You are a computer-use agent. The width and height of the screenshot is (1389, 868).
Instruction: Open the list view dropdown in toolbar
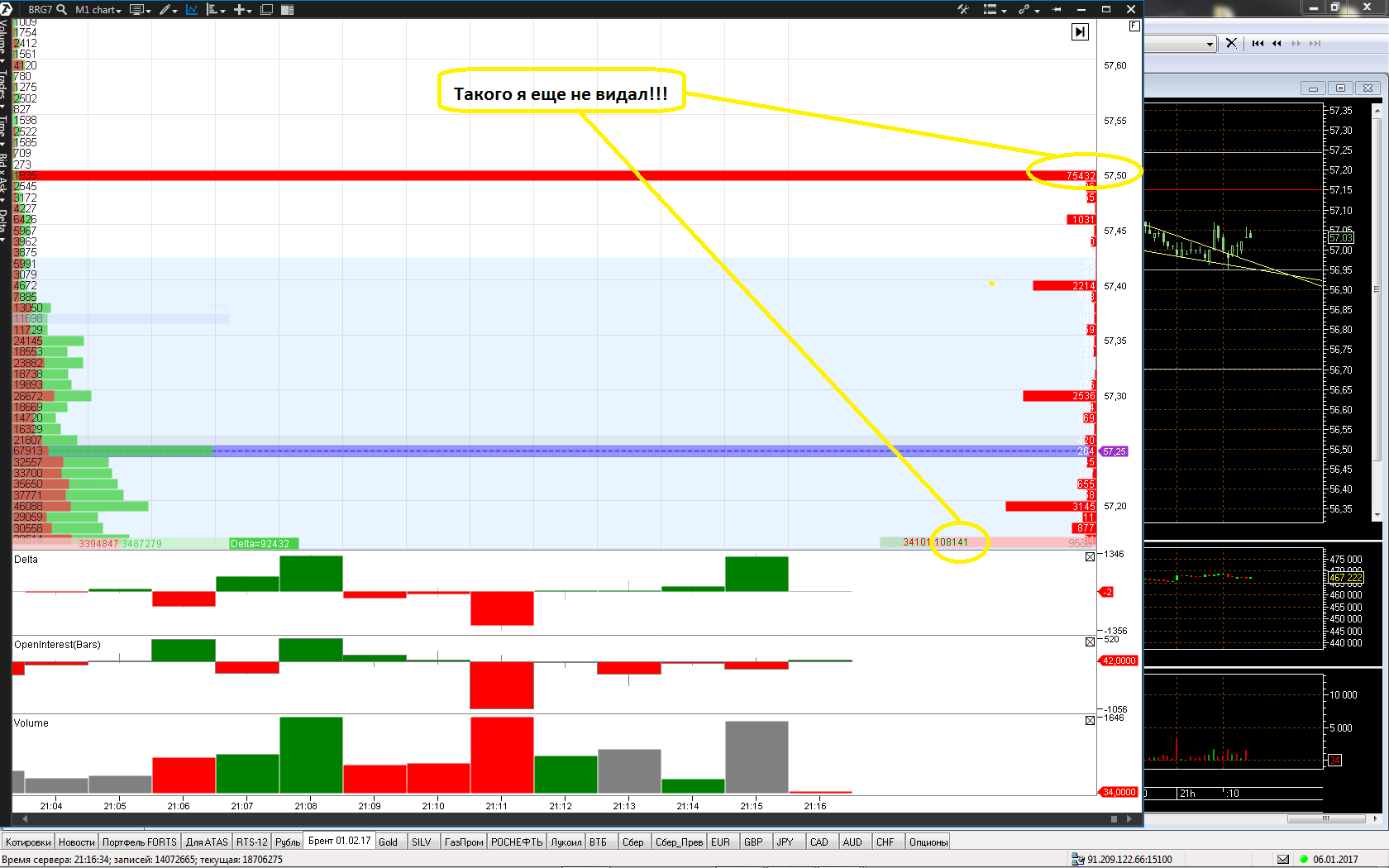(x=994, y=10)
